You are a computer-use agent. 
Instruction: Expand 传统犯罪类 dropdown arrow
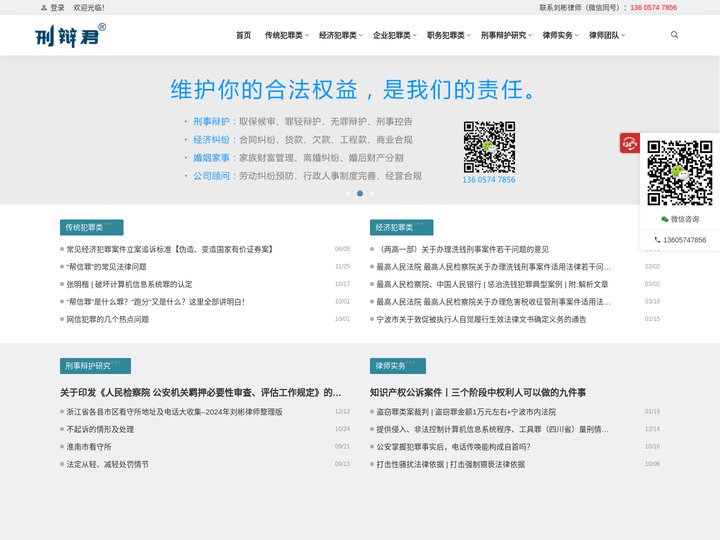pyautogui.click(x=307, y=35)
